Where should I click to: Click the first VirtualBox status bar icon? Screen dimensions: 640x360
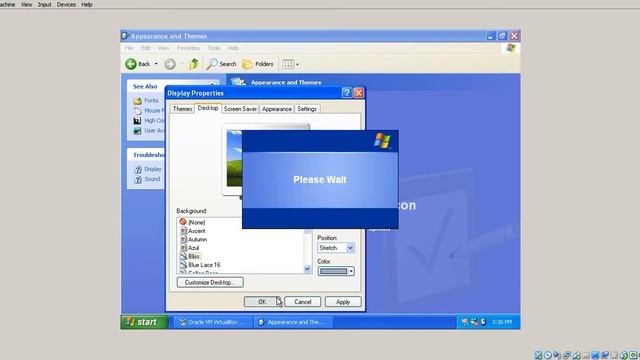click(538, 355)
